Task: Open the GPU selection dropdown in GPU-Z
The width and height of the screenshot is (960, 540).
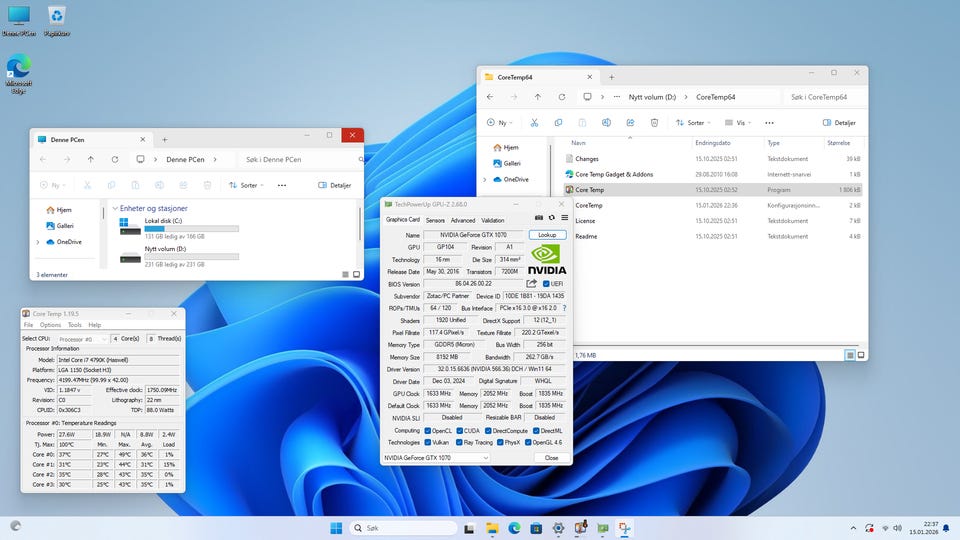Action: (436, 457)
